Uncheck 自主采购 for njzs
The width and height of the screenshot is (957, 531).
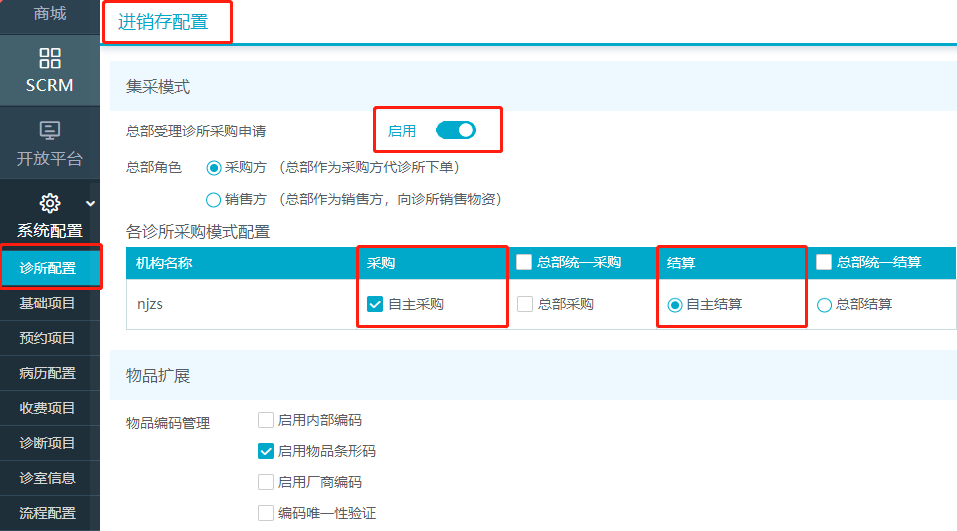point(375,304)
